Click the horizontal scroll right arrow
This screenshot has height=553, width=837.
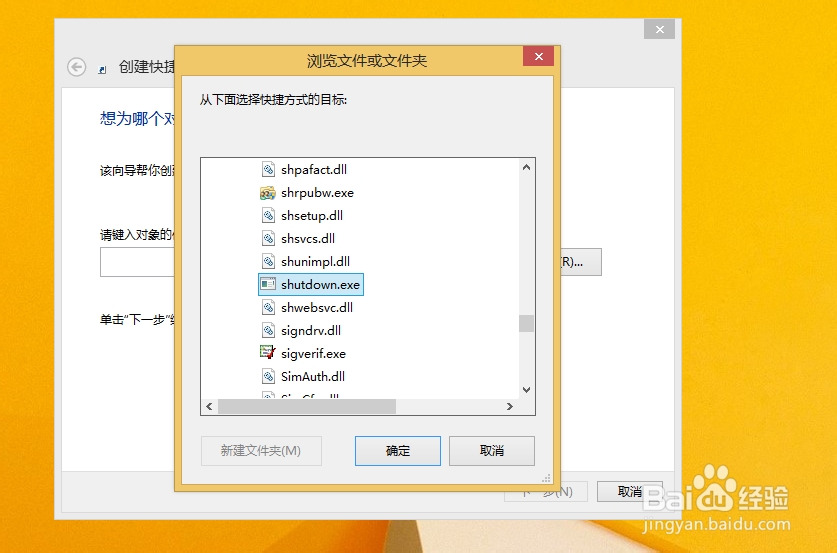coord(510,407)
